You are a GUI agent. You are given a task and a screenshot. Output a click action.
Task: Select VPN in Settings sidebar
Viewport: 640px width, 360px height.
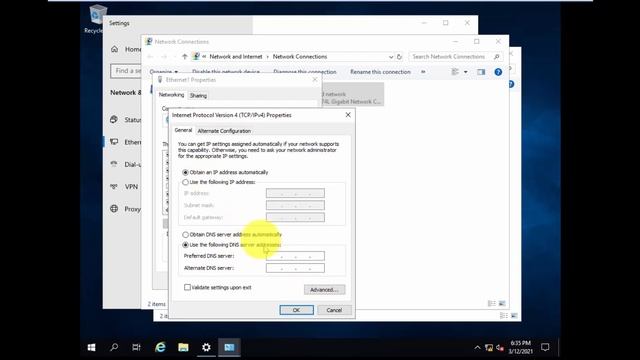124,187
